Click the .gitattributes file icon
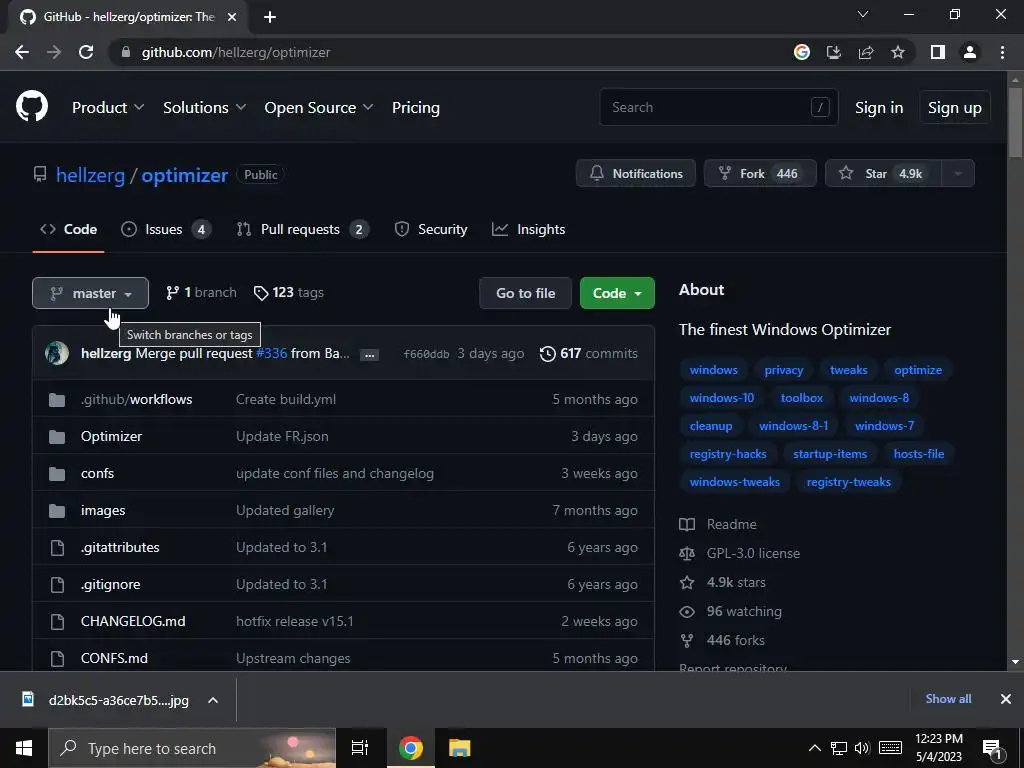The height and width of the screenshot is (768, 1024). [x=57, y=547]
